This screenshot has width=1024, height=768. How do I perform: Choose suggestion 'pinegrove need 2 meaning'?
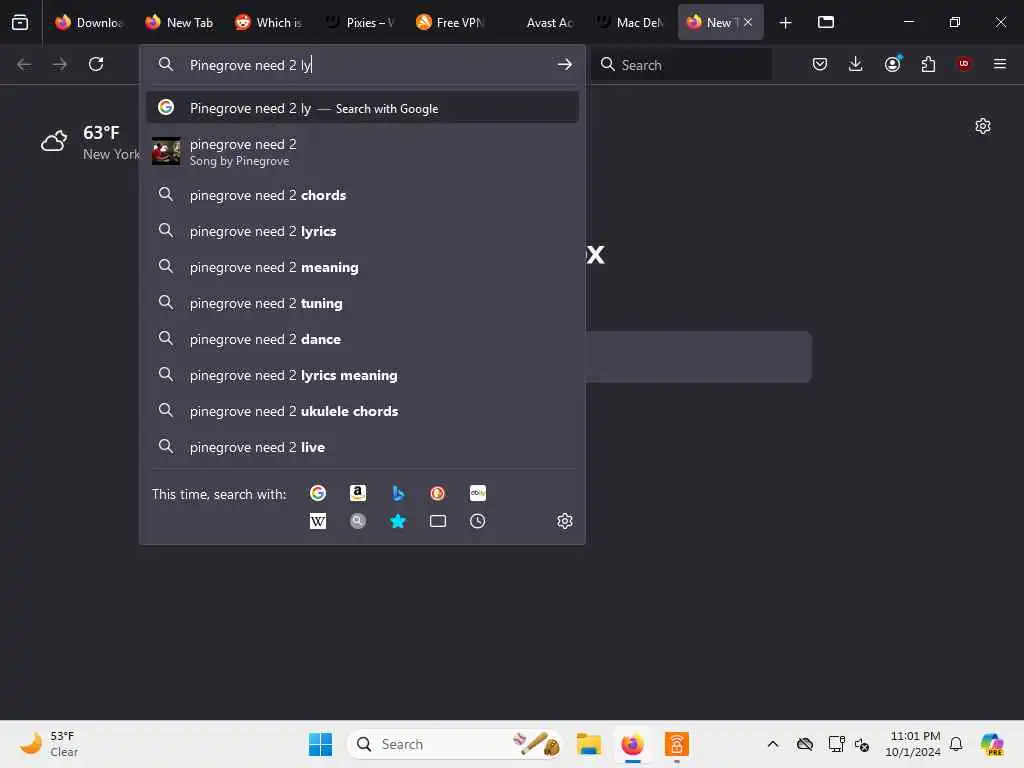[x=362, y=267]
